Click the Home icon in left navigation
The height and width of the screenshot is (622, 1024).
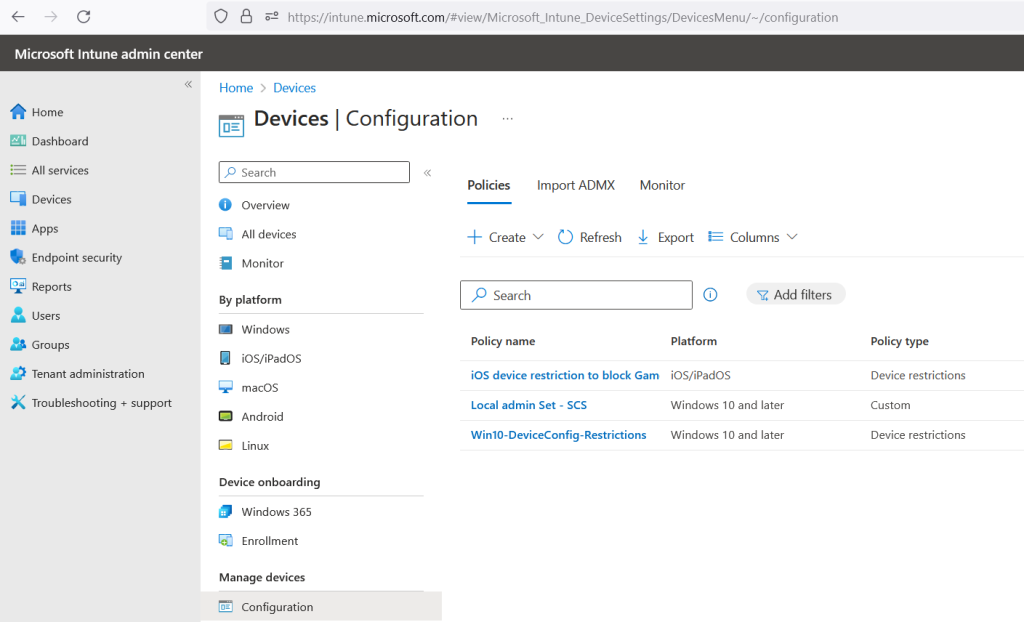[x=18, y=112]
